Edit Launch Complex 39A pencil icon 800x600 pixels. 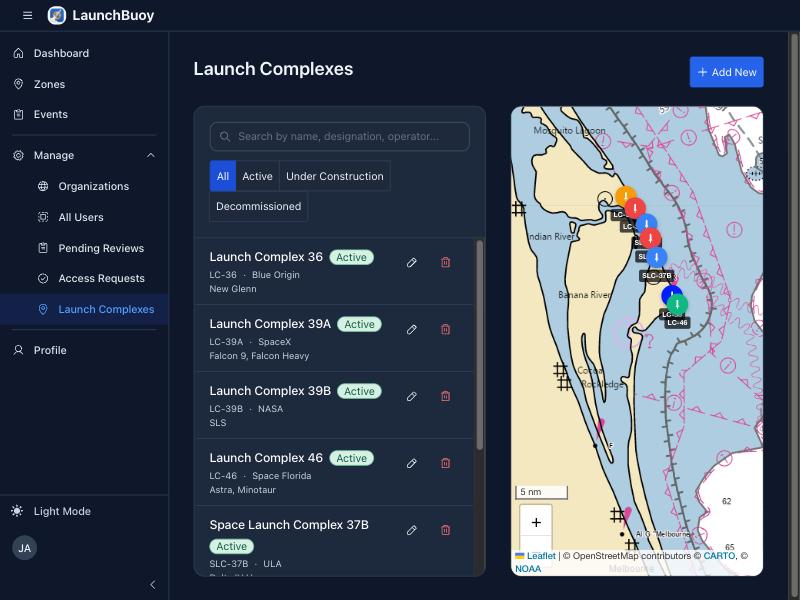412,329
